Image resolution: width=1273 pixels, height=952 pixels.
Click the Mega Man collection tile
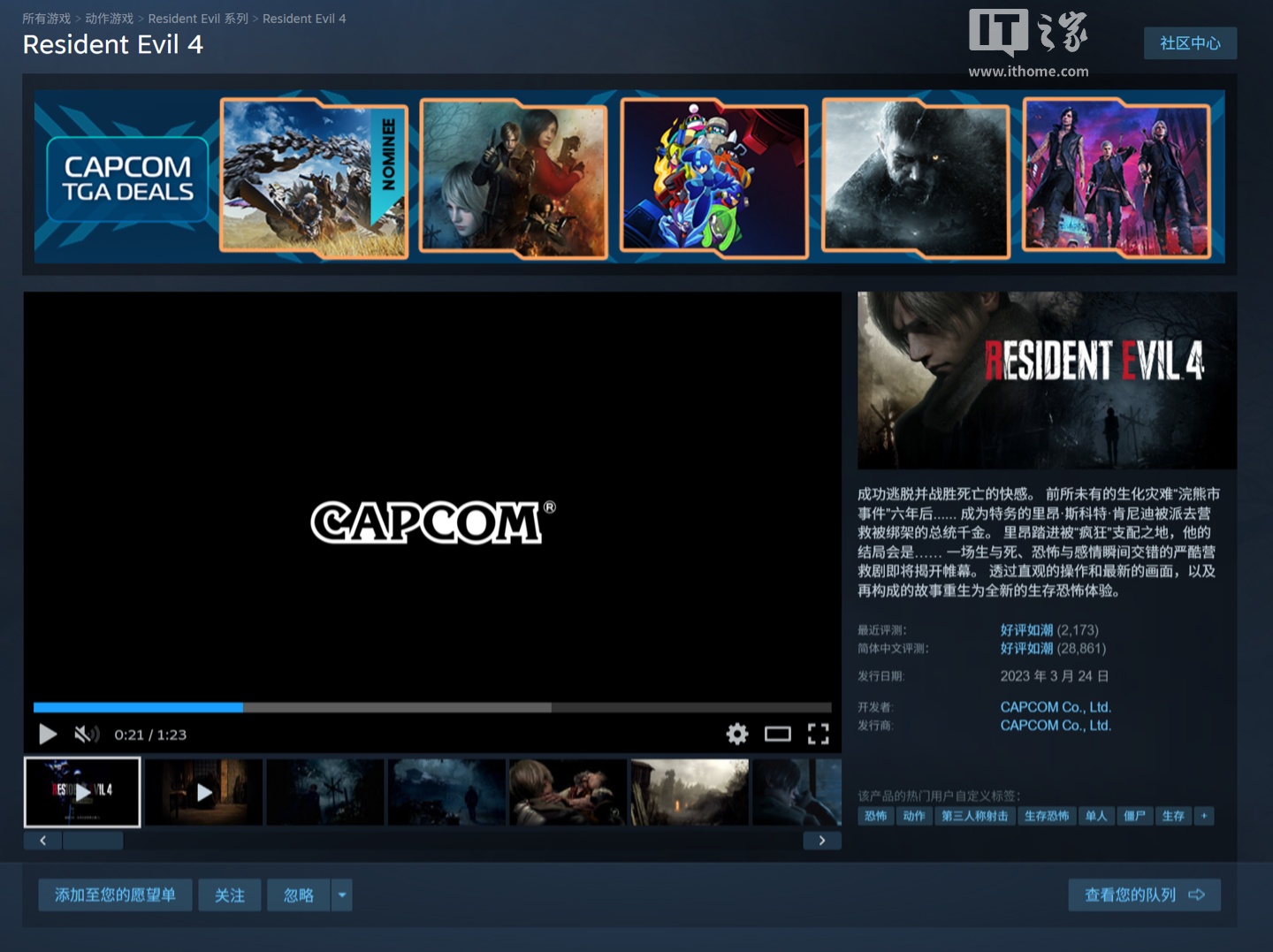[714, 177]
